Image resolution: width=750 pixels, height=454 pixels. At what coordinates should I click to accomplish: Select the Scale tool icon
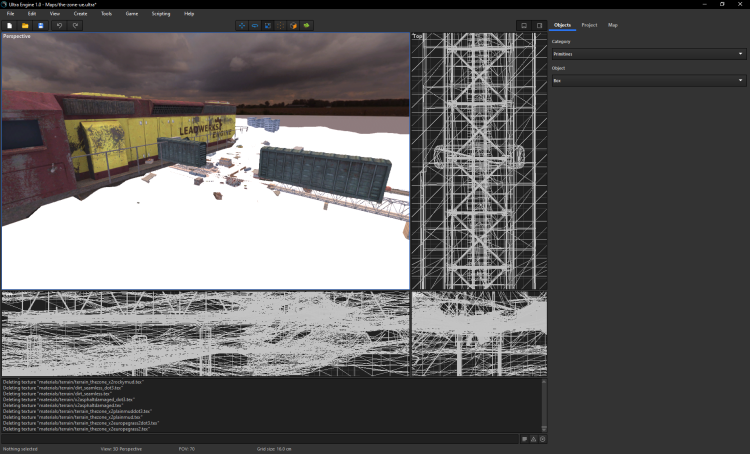tap(268, 25)
